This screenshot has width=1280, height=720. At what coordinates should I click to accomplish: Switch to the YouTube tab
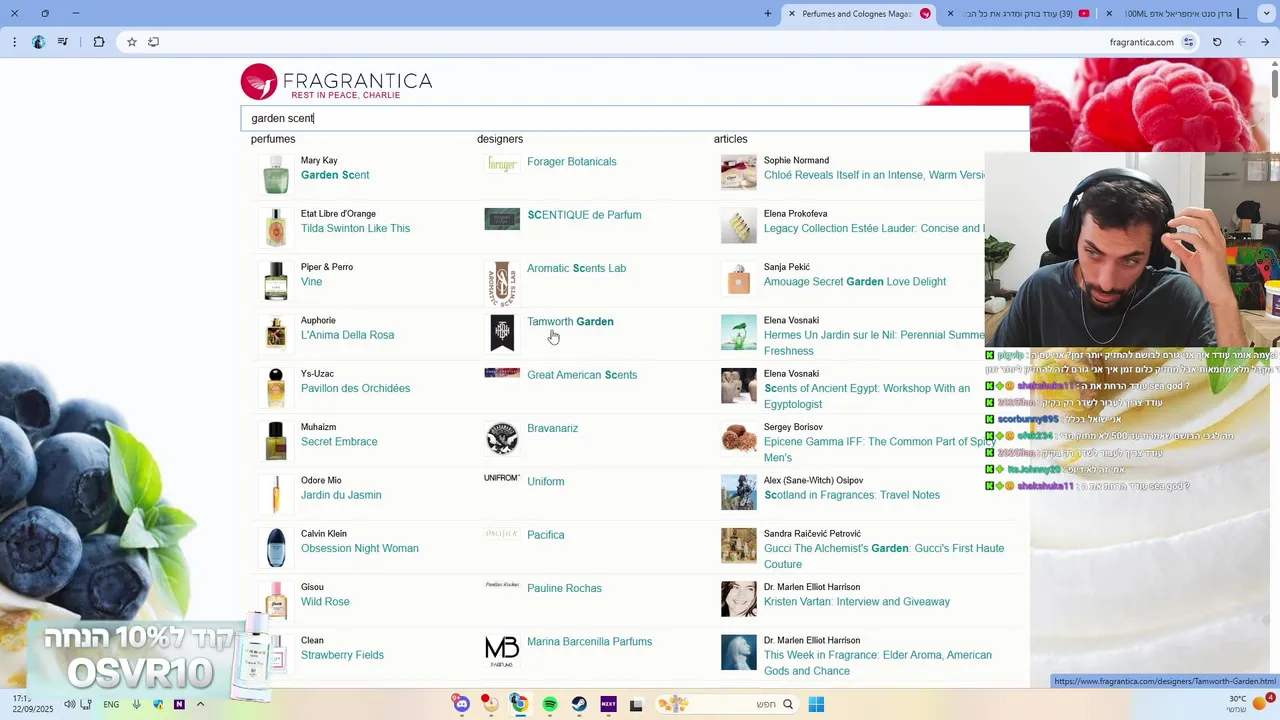point(1017,14)
